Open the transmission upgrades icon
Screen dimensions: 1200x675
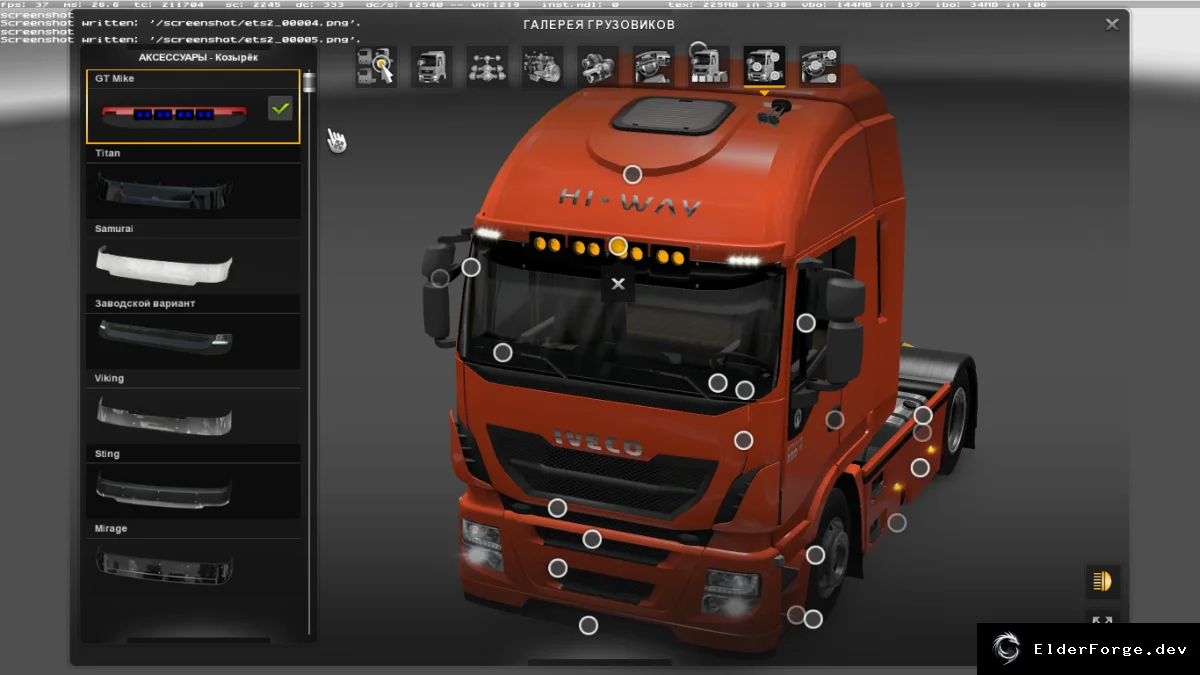pyautogui.click(x=598, y=67)
